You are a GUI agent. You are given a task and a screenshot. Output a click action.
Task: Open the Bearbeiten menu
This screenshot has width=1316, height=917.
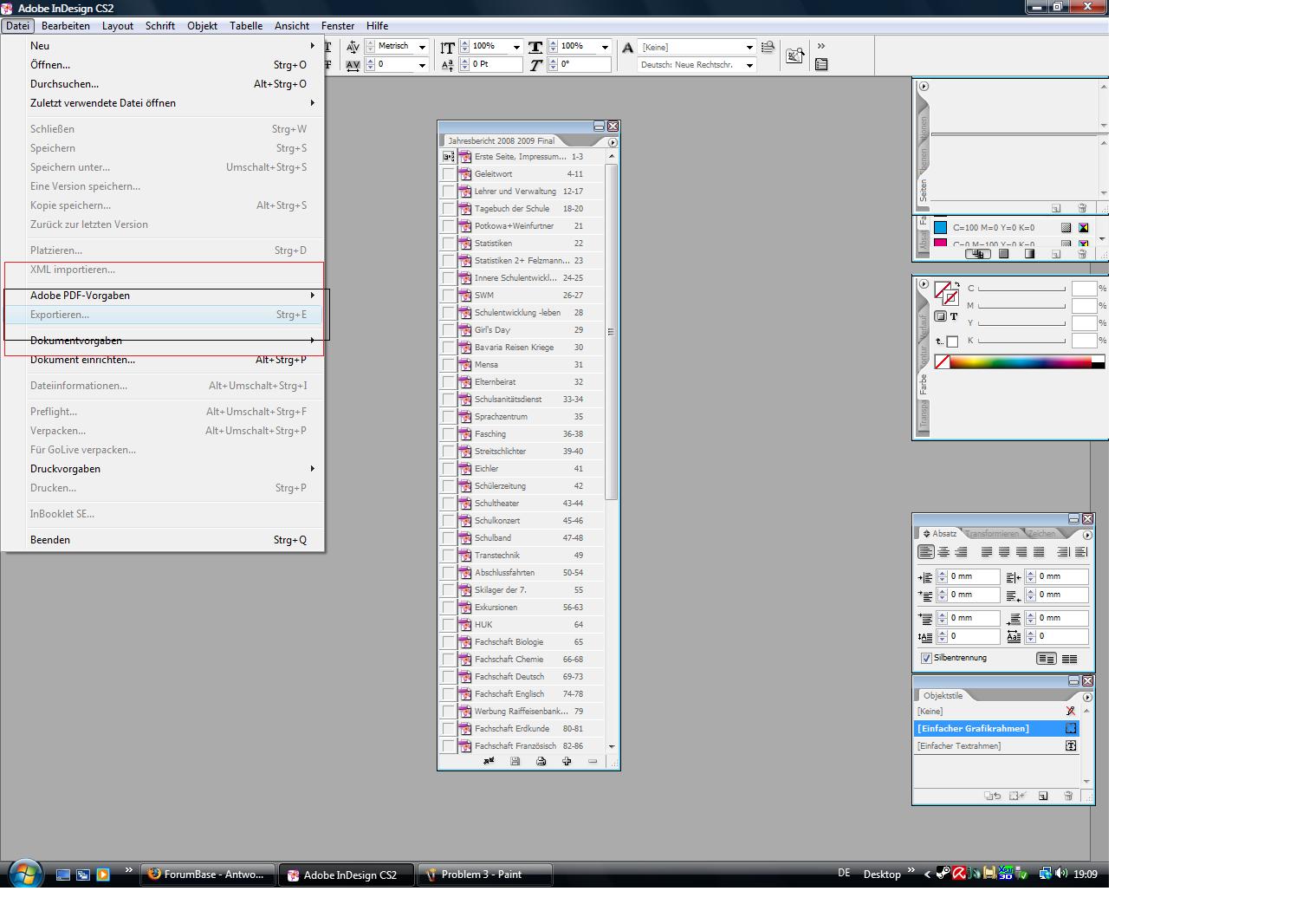point(66,26)
